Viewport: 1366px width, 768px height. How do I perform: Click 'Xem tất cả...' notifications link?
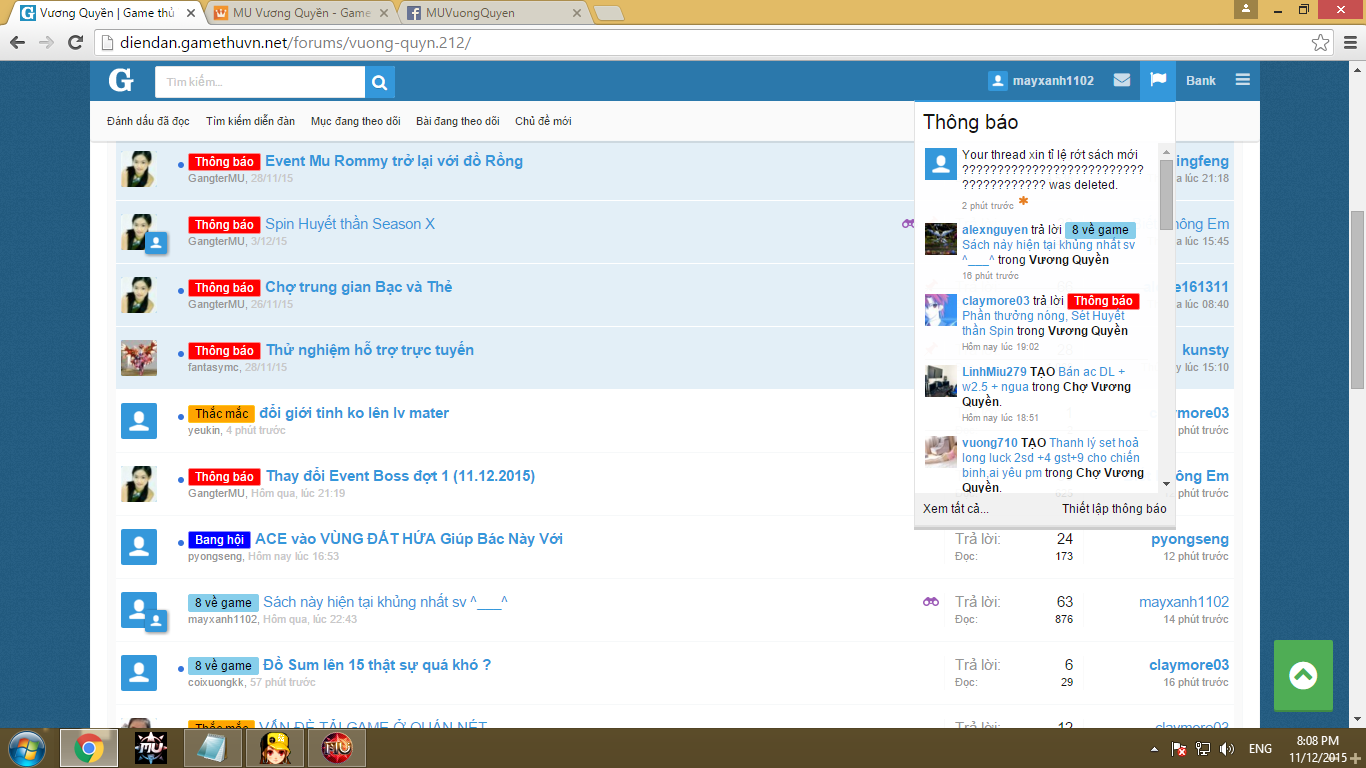(956, 509)
